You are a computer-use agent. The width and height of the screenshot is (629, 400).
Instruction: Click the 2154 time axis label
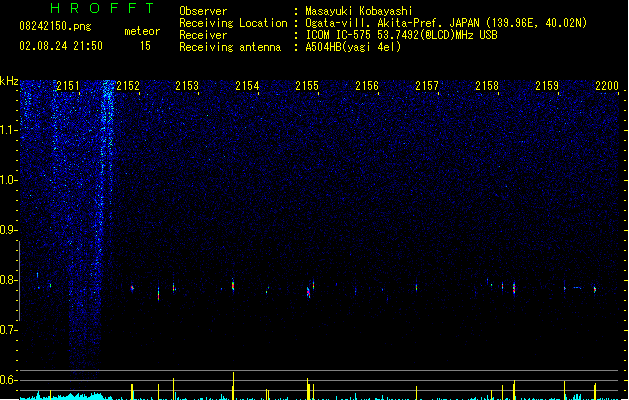pos(247,86)
